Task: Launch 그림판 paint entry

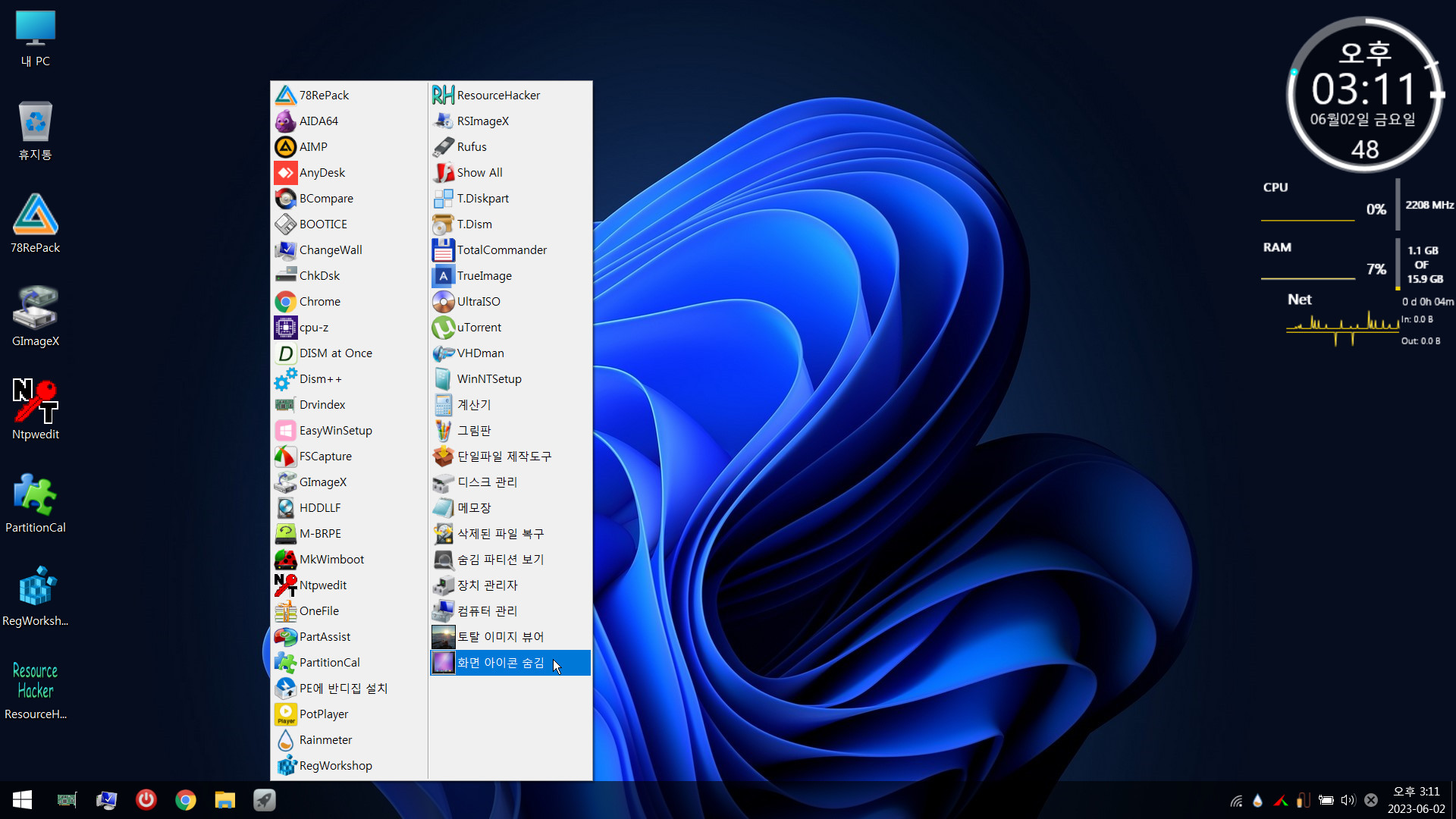Action: pos(510,431)
